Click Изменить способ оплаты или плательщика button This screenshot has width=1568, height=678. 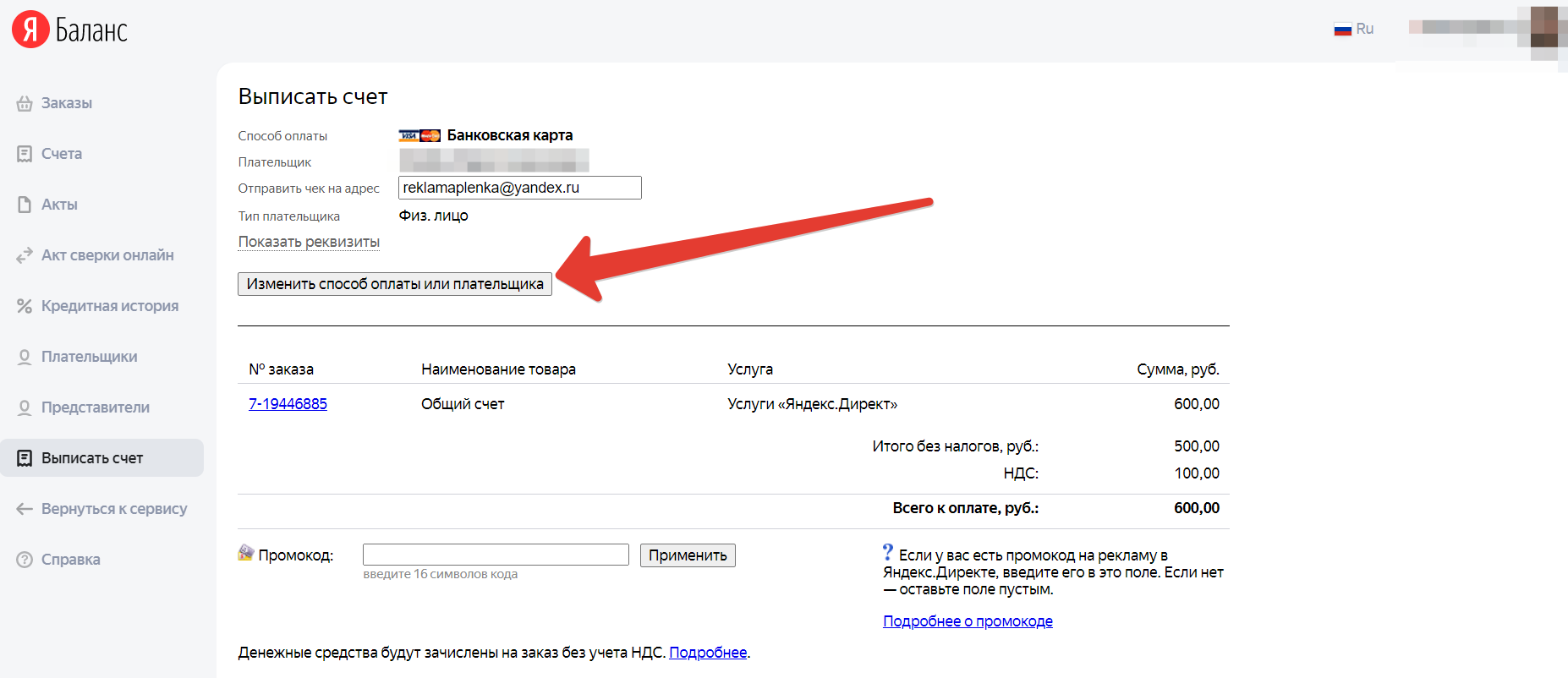click(x=395, y=284)
